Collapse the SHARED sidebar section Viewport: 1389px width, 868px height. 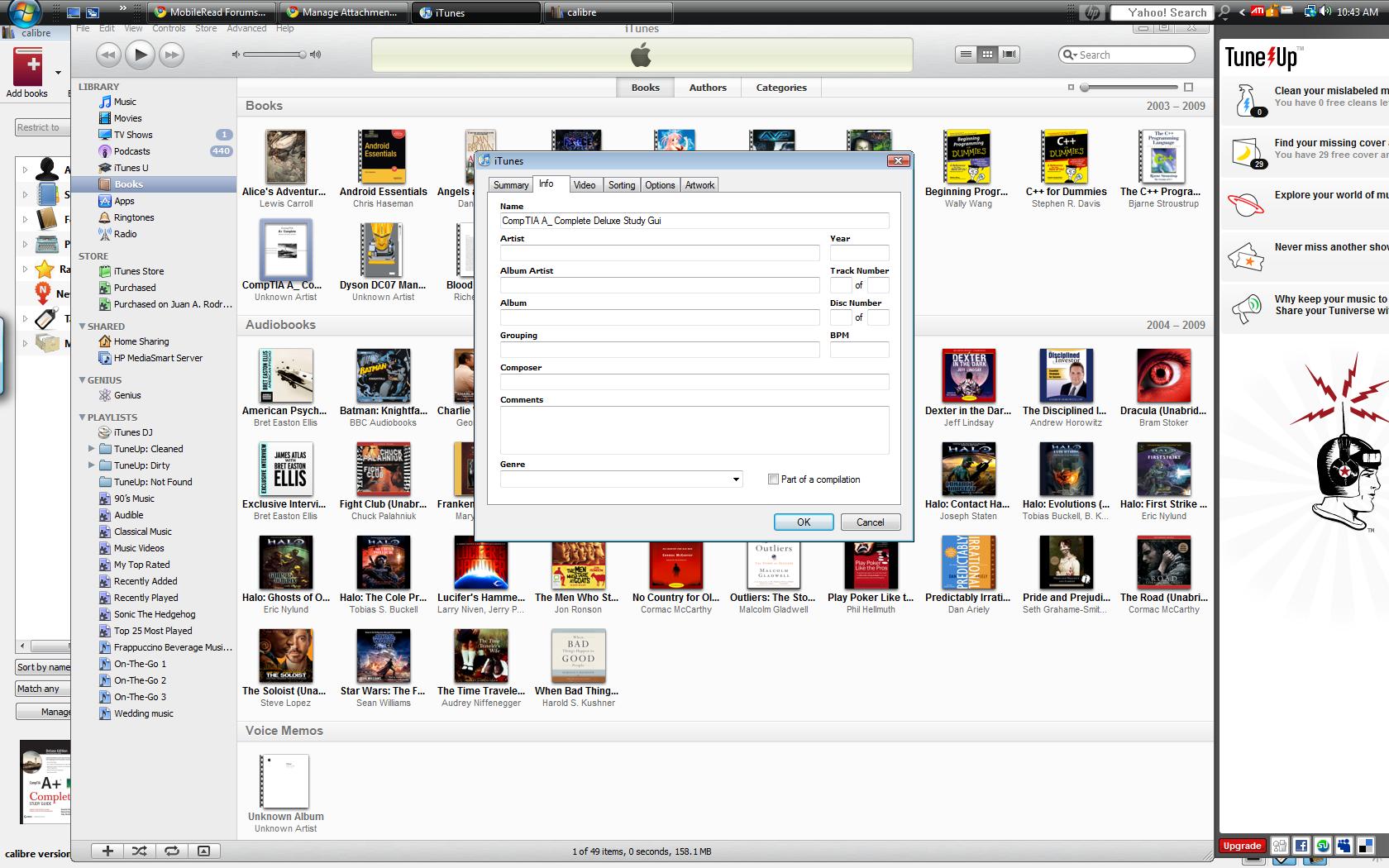[82, 326]
